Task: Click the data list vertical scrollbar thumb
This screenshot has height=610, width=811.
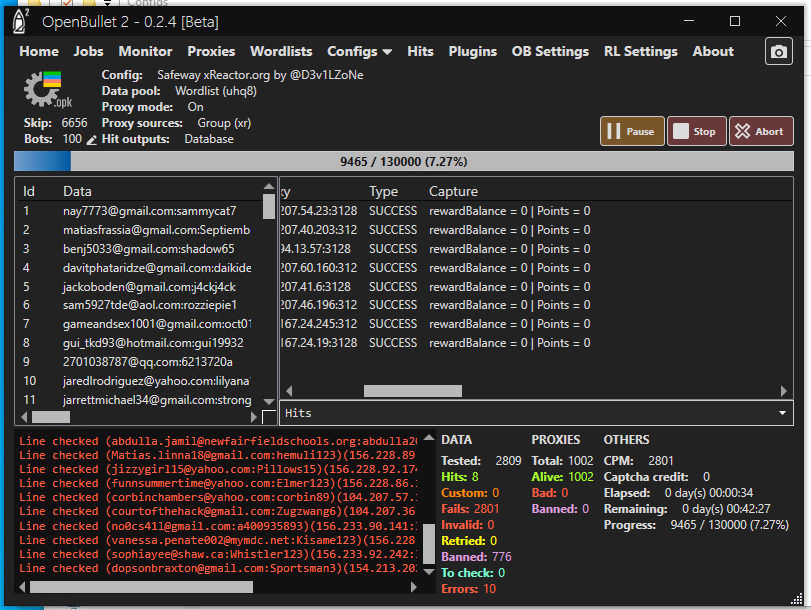Action: point(269,206)
